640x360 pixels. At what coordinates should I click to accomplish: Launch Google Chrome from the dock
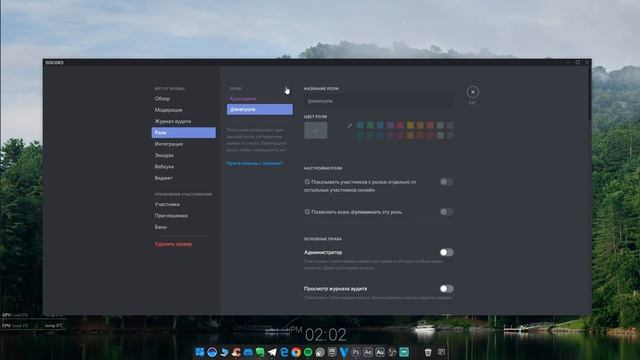click(296, 352)
